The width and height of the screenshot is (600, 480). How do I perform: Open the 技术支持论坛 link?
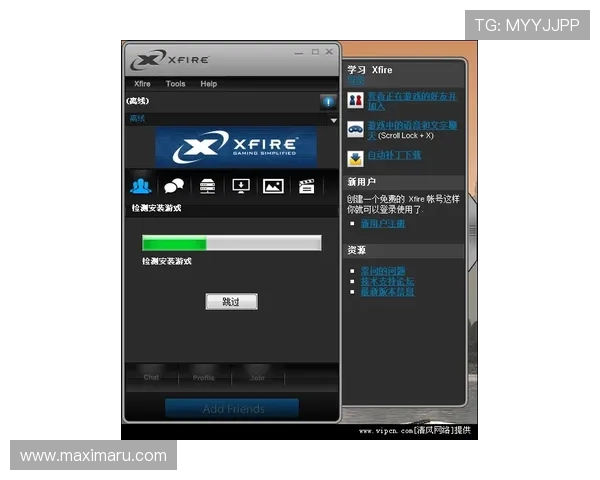(387, 281)
